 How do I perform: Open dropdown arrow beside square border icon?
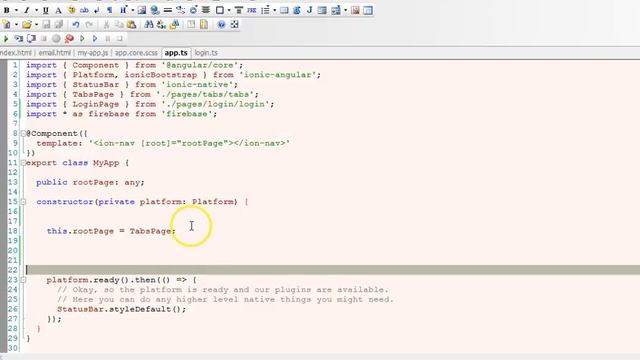pyautogui.click(x=229, y=10)
